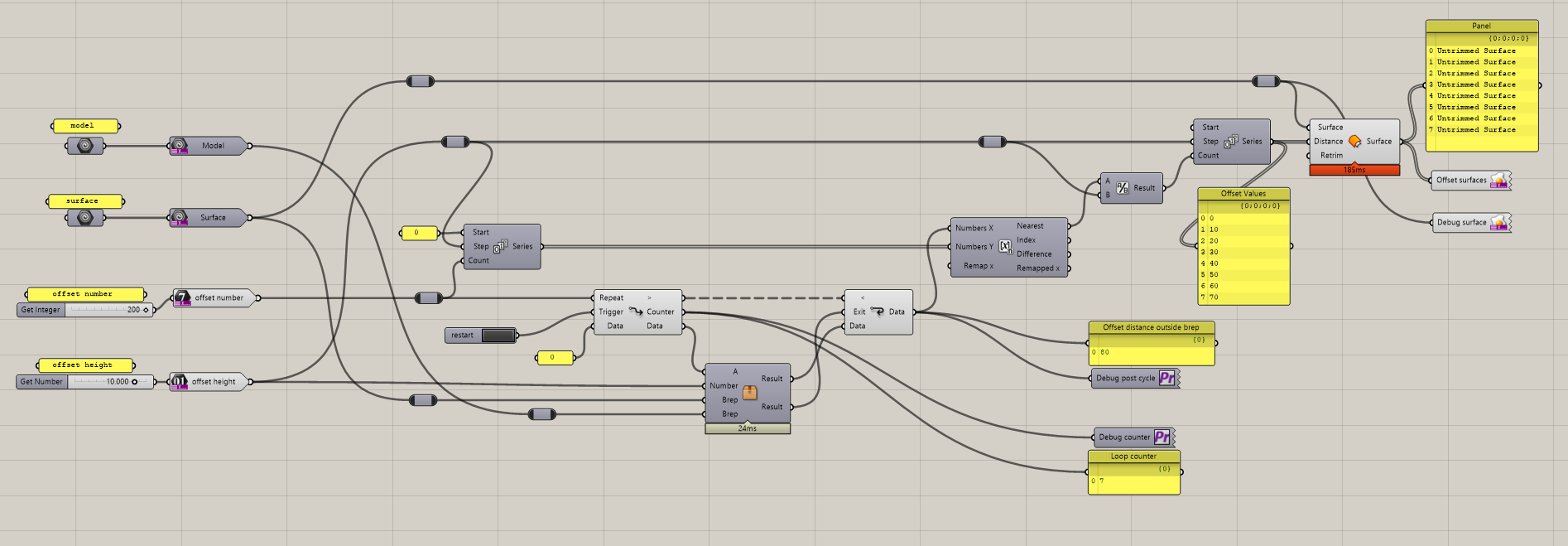This screenshot has width=1568, height=546.
Task: Click the Get Number slider value 10.000
Action: point(118,382)
